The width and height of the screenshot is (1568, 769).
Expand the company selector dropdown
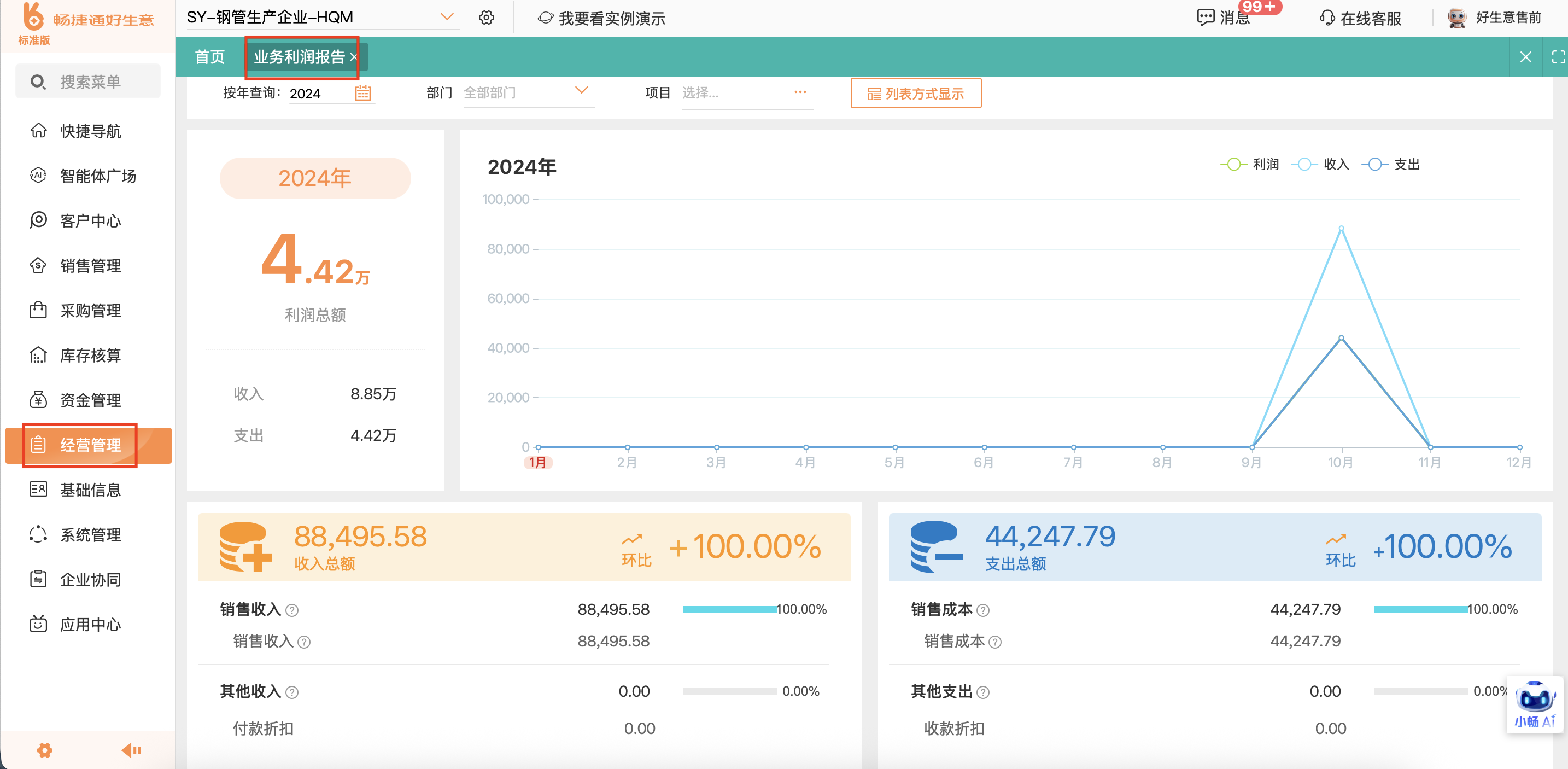[447, 17]
